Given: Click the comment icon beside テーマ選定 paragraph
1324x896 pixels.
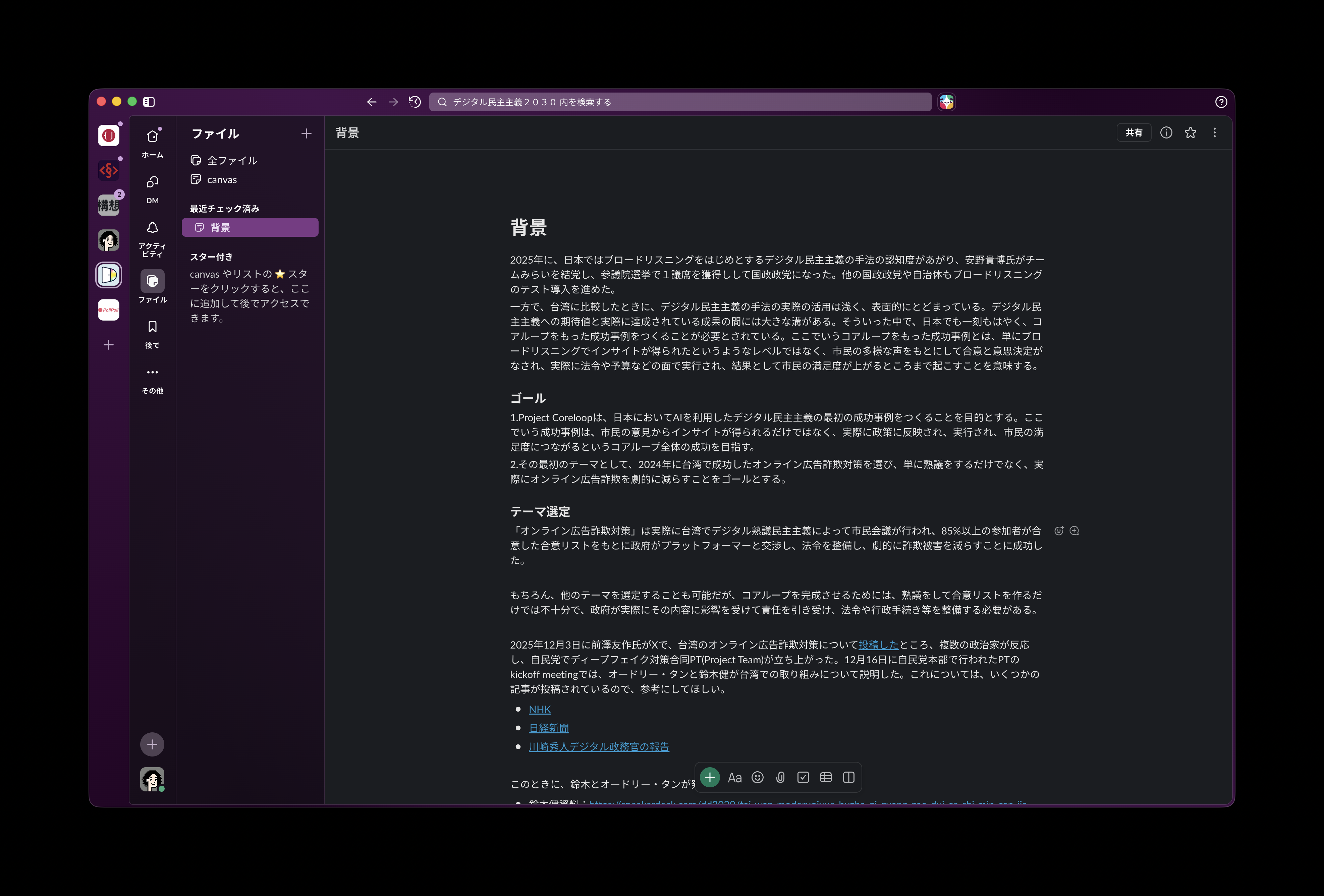Looking at the screenshot, I should (1074, 531).
